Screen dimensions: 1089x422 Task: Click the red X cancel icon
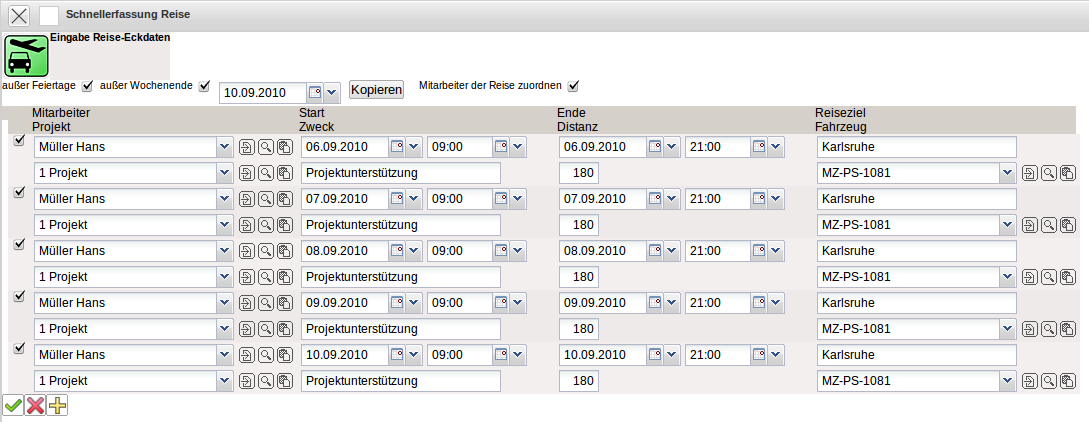tap(35, 405)
